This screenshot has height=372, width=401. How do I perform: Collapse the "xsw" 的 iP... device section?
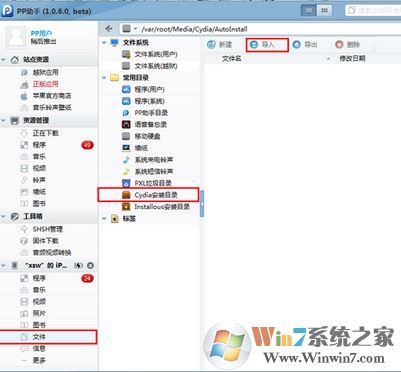(x=4, y=266)
